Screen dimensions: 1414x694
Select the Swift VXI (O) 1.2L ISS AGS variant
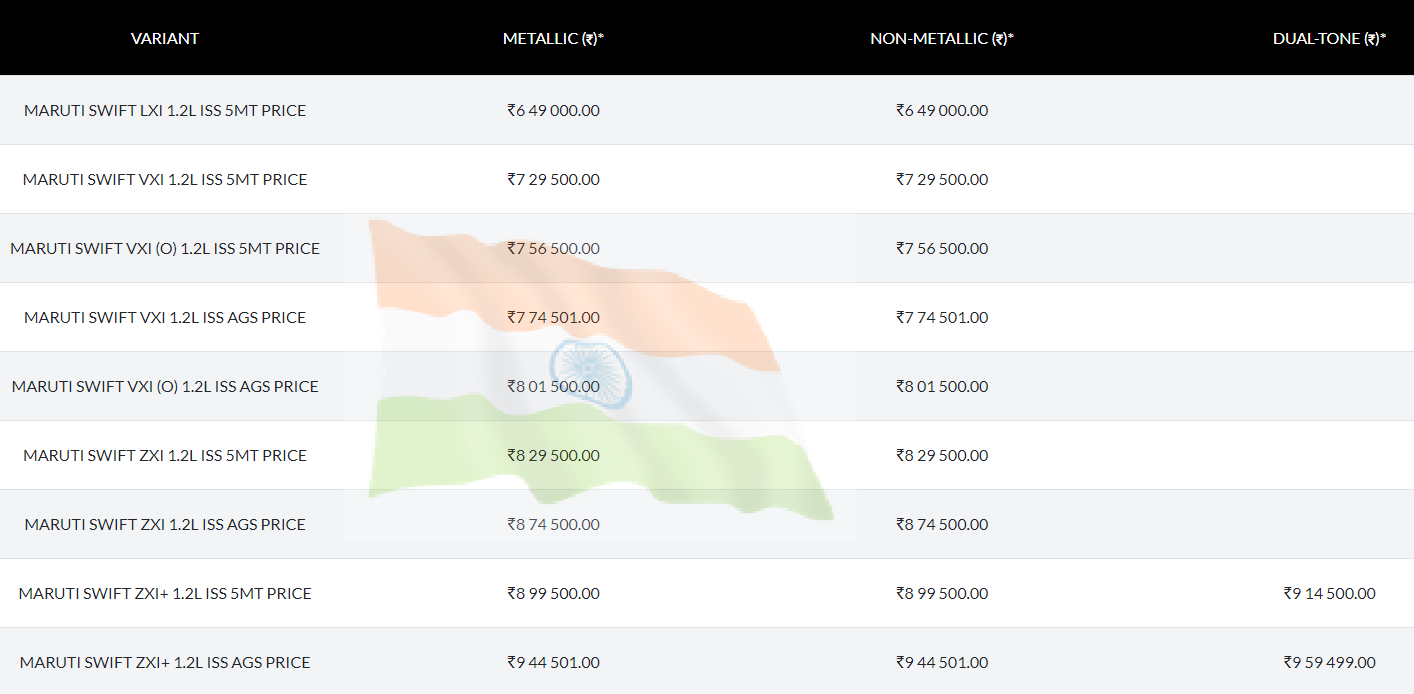click(165, 386)
